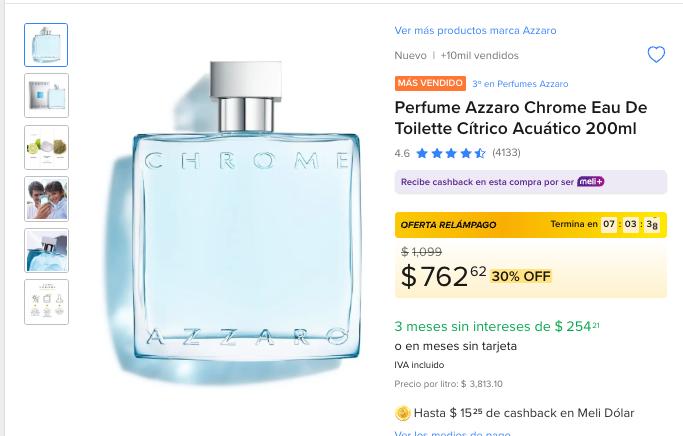Open 3º en Perfumes Azzaro ranking link
Image resolution: width=683 pixels, height=436 pixels.
coord(520,84)
